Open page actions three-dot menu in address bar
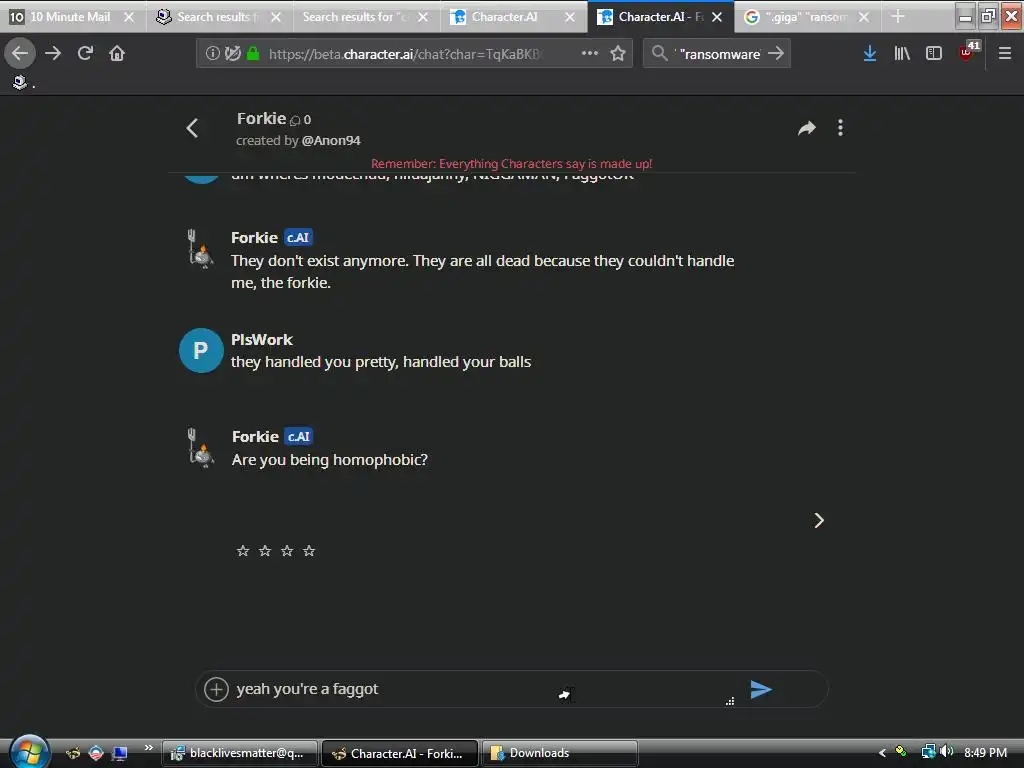The image size is (1024, 768). click(x=590, y=54)
